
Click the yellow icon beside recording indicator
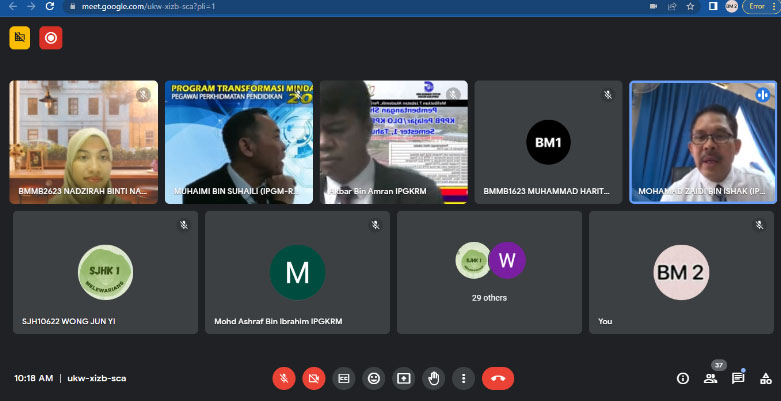coord(20,38)
